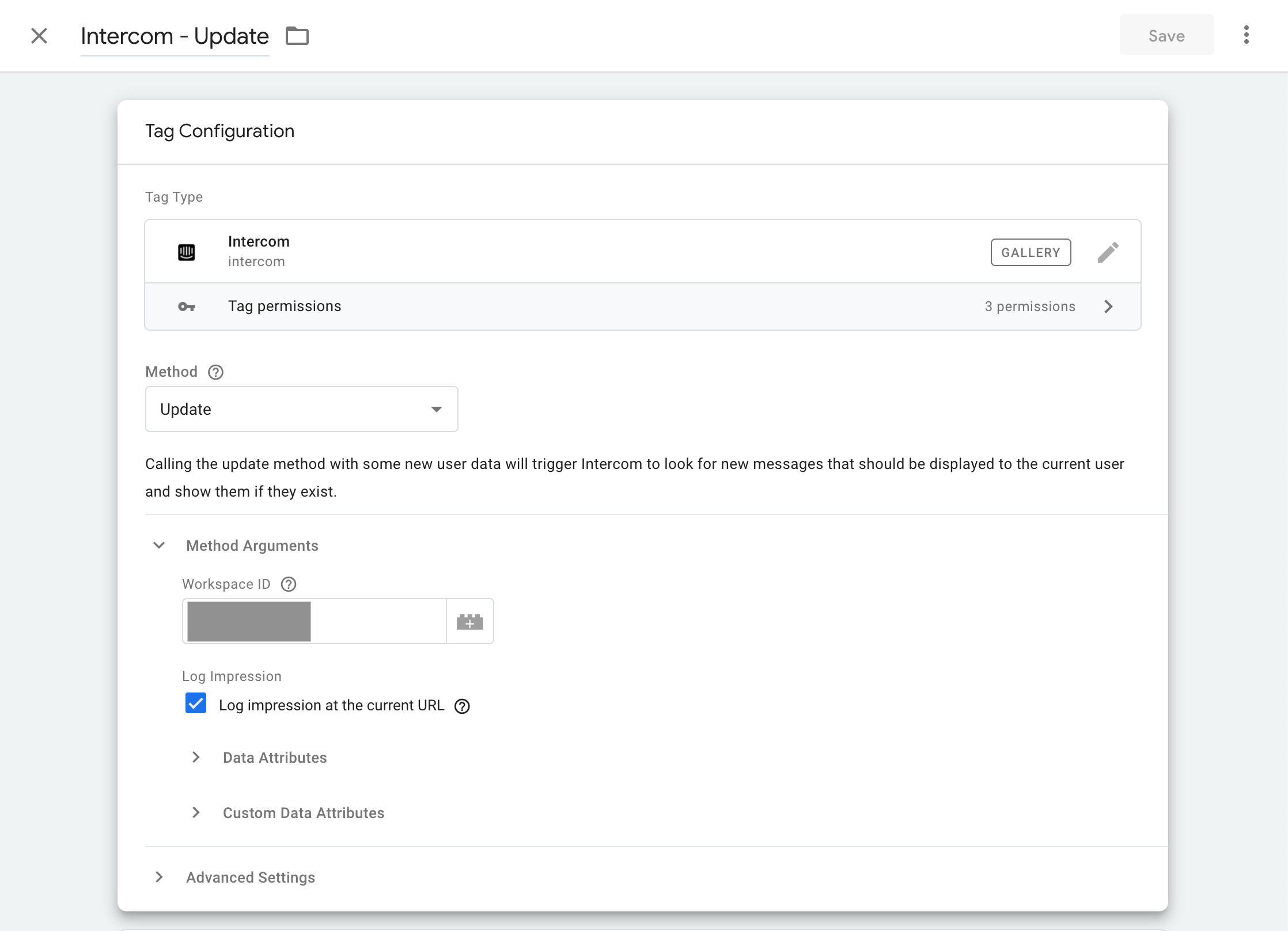Click the Method help question mark icon
Screen dimensions: 1288x931
(x=216, y=371)
